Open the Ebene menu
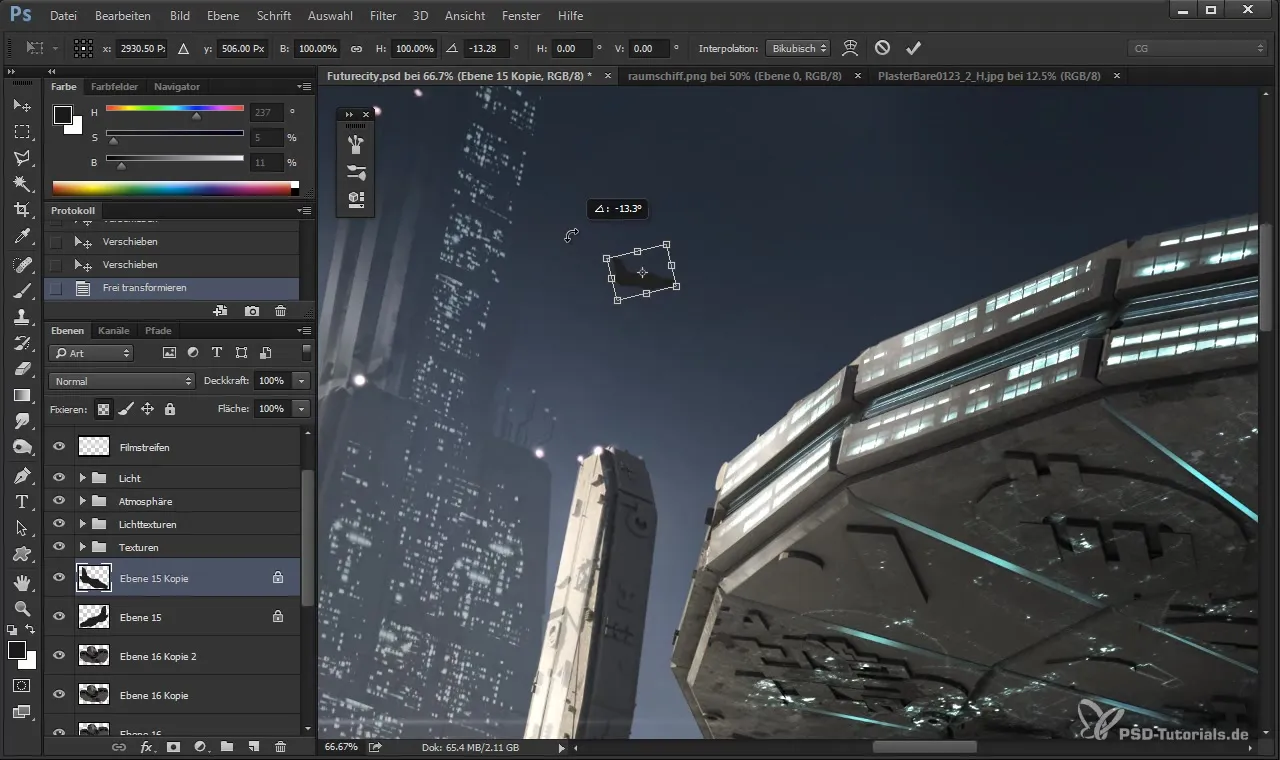This screenshot has width=1280, height=760. pos(223,16)
